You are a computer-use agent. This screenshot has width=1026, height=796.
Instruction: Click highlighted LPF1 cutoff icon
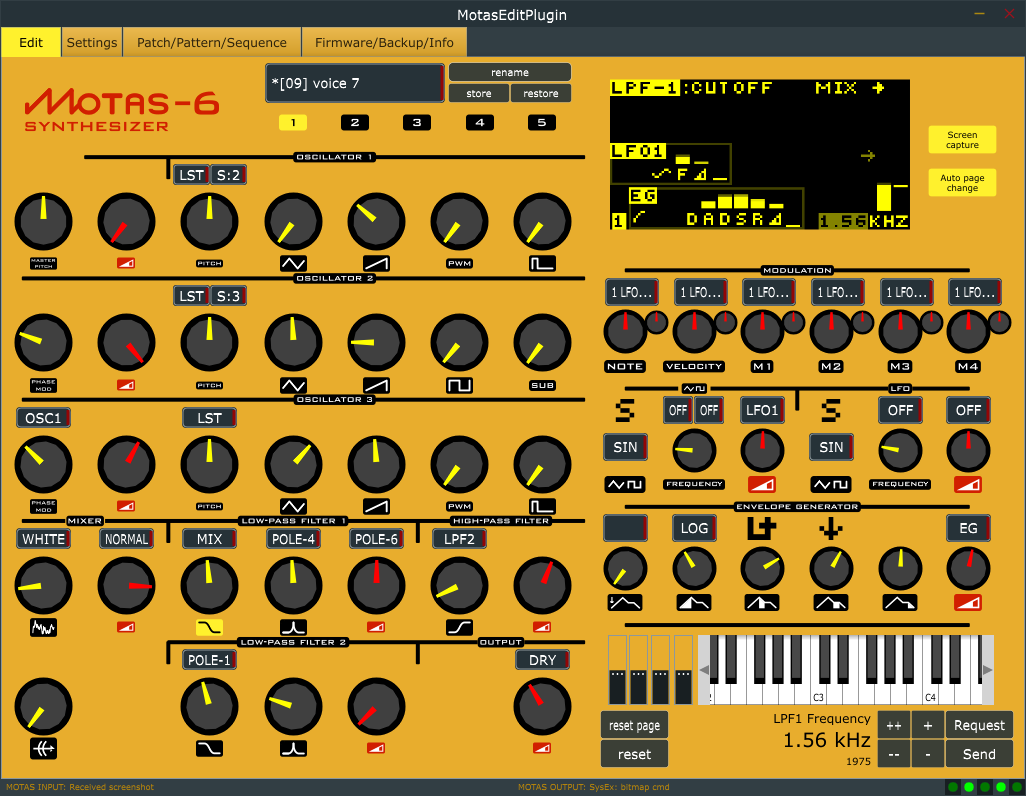209,628
